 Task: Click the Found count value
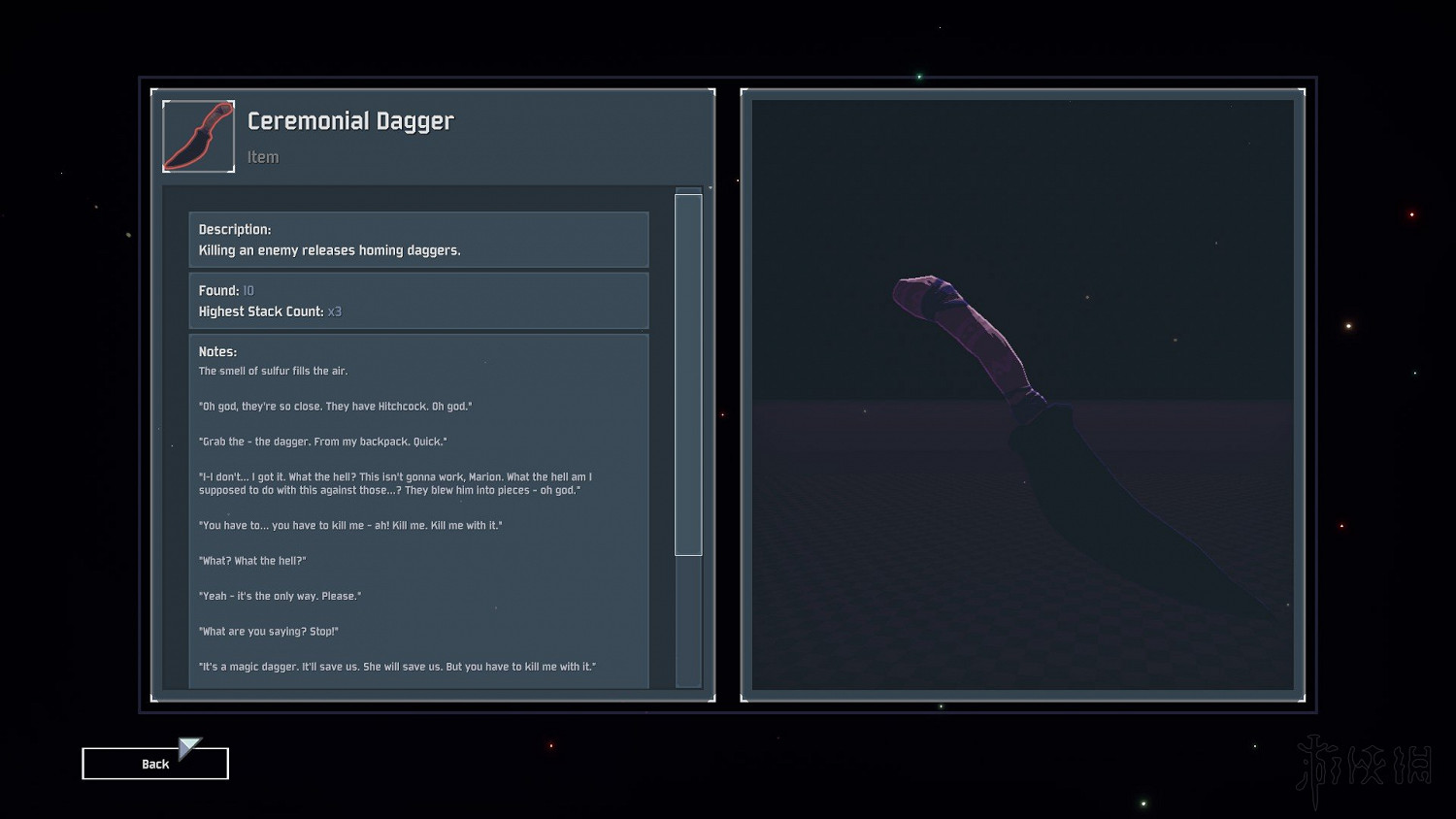pos(248,291)
